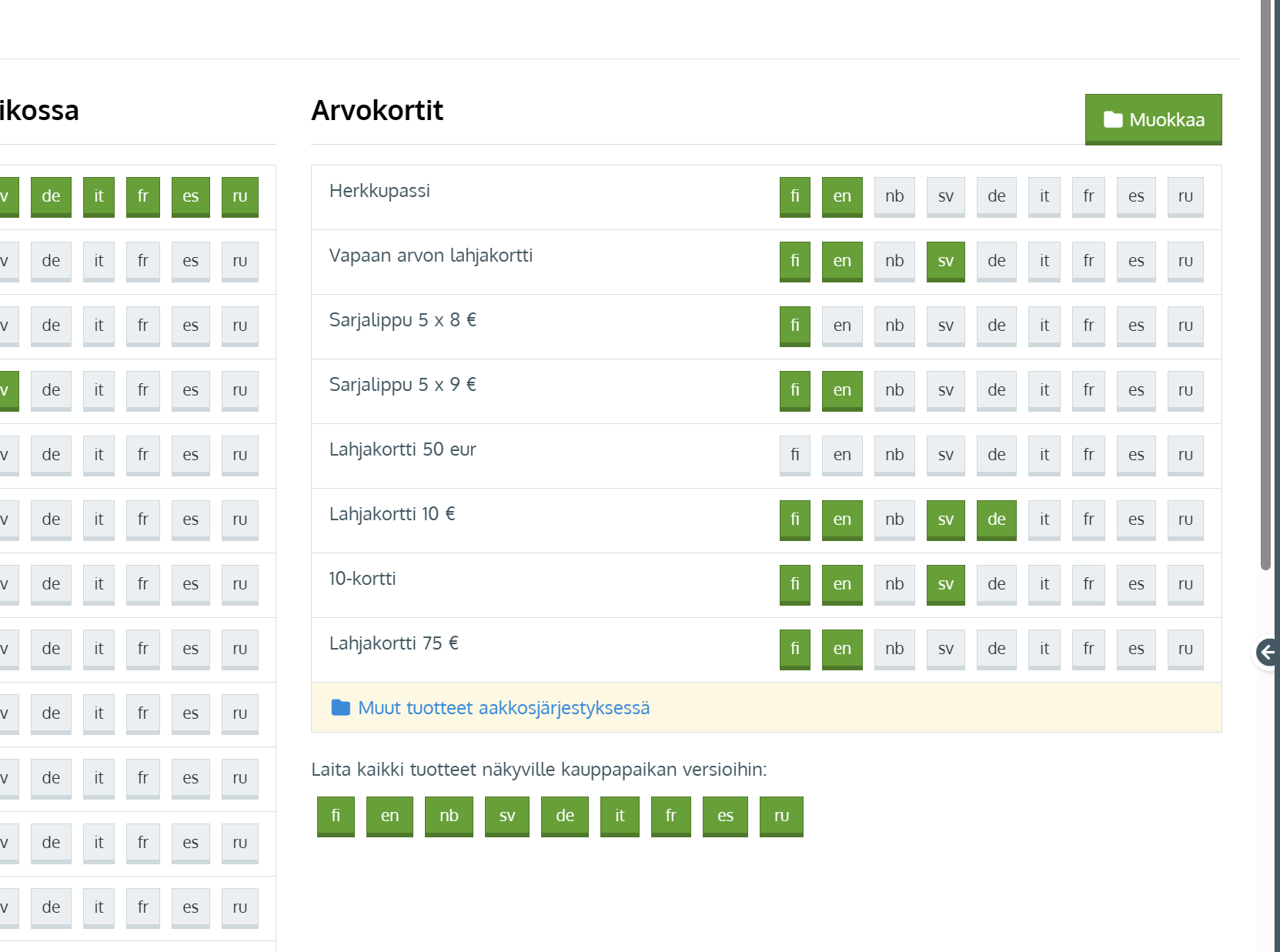The width and height of the screenshot is (1280, 952).
Task: Show all products in es store version
Action: click(x=725, y=817)
